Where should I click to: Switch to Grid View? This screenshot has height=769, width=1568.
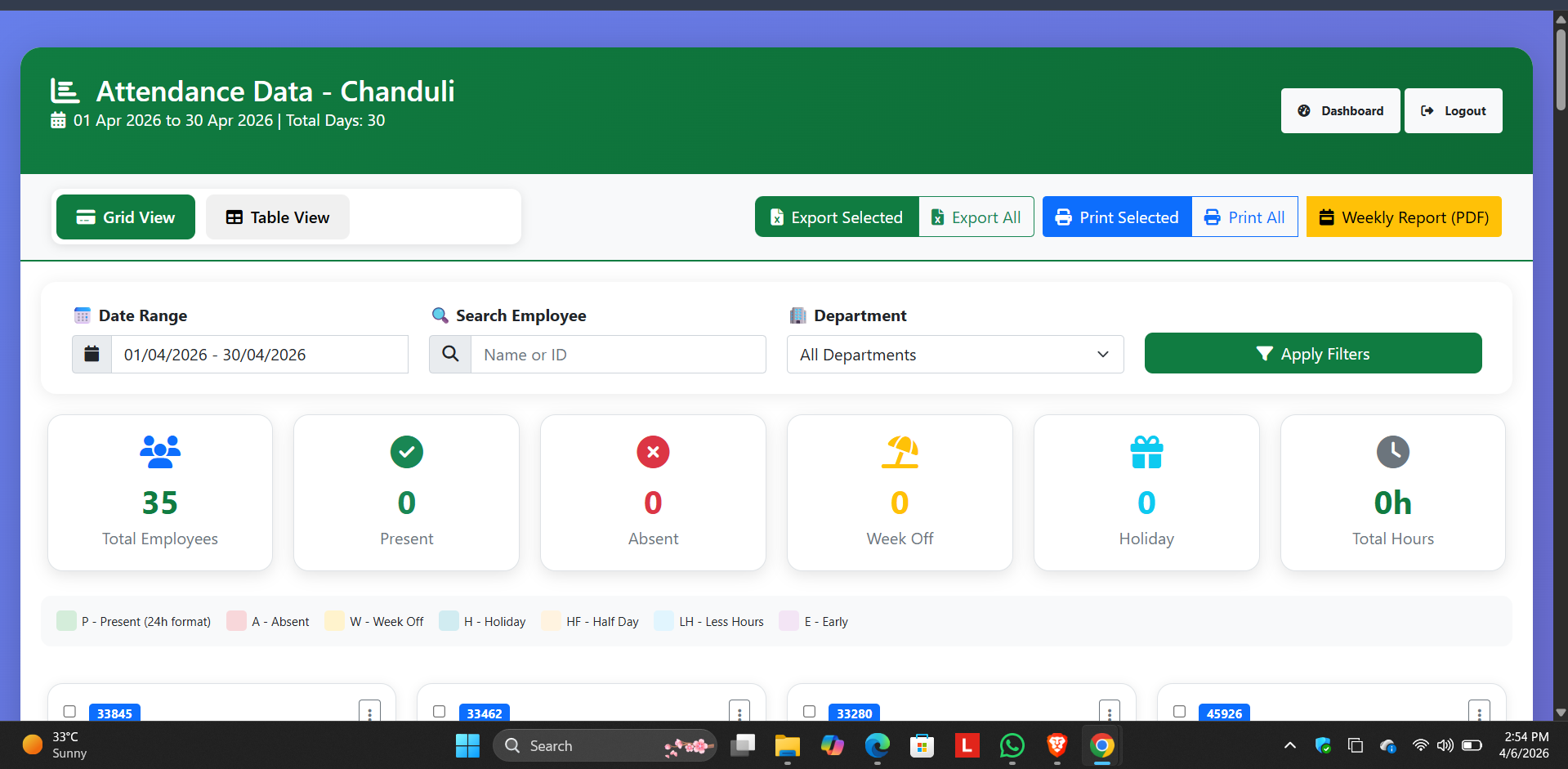pyautogui.click(x=126, y=217)
